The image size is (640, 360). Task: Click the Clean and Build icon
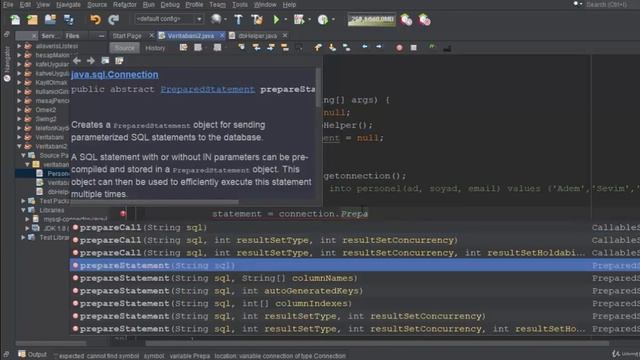(257, 20)
